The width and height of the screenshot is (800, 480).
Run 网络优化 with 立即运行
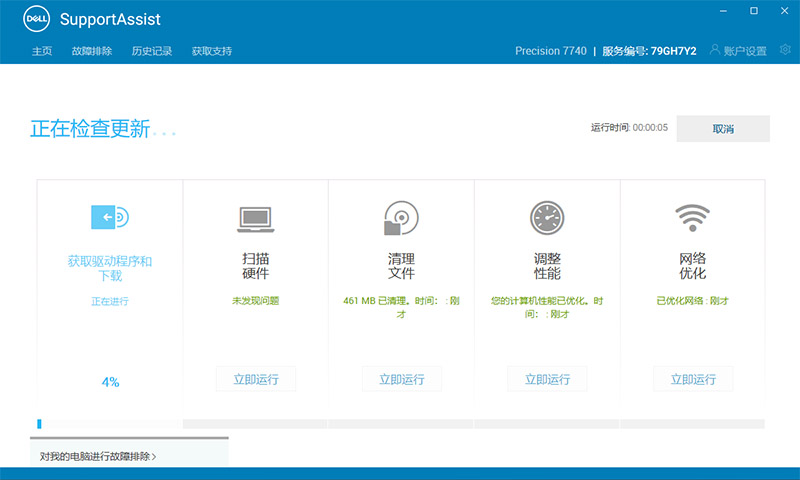point(693,379)
